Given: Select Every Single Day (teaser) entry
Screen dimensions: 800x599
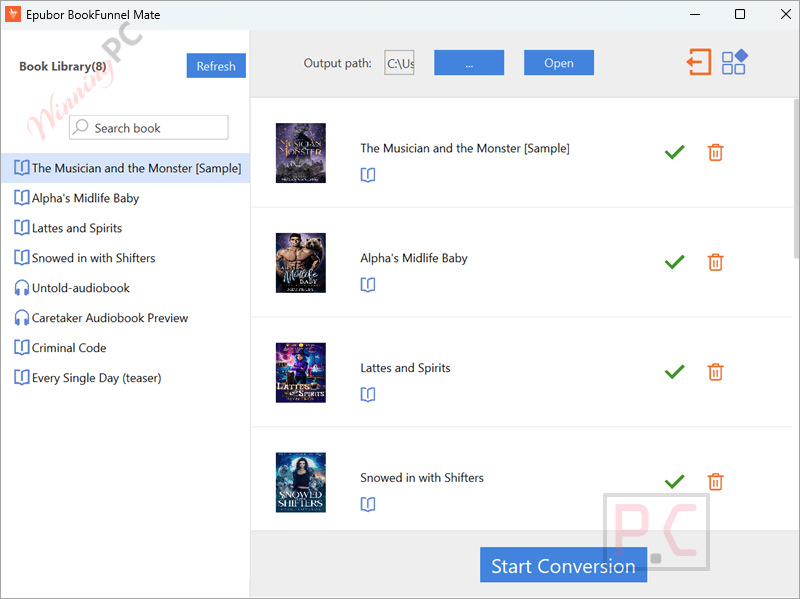Looking at the screenshot, I should point(125,378).
